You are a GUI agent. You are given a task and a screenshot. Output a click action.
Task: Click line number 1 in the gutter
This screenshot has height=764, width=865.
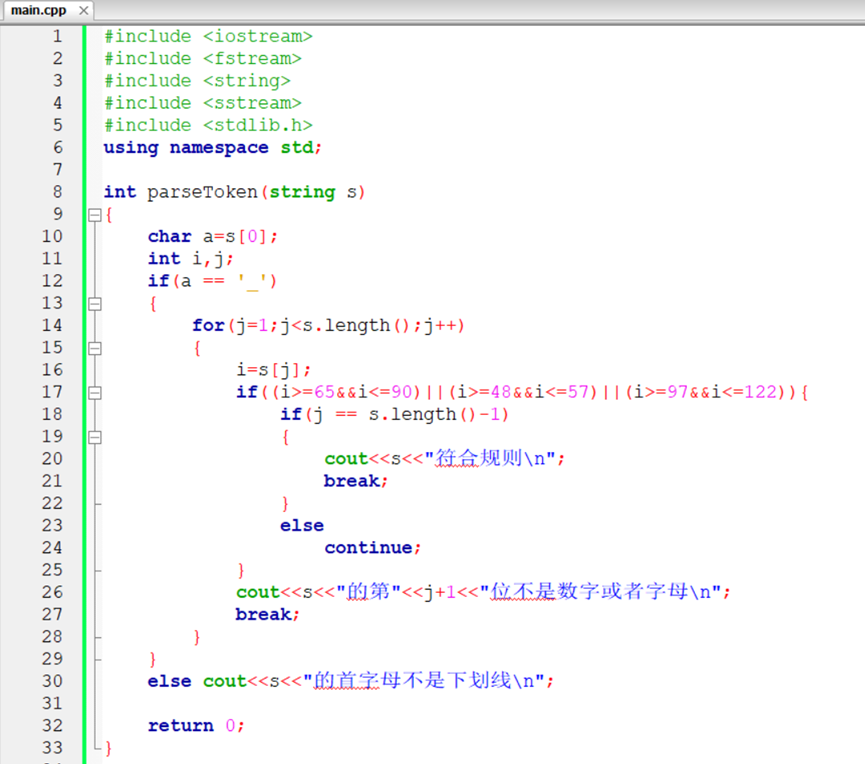[57, 36]
